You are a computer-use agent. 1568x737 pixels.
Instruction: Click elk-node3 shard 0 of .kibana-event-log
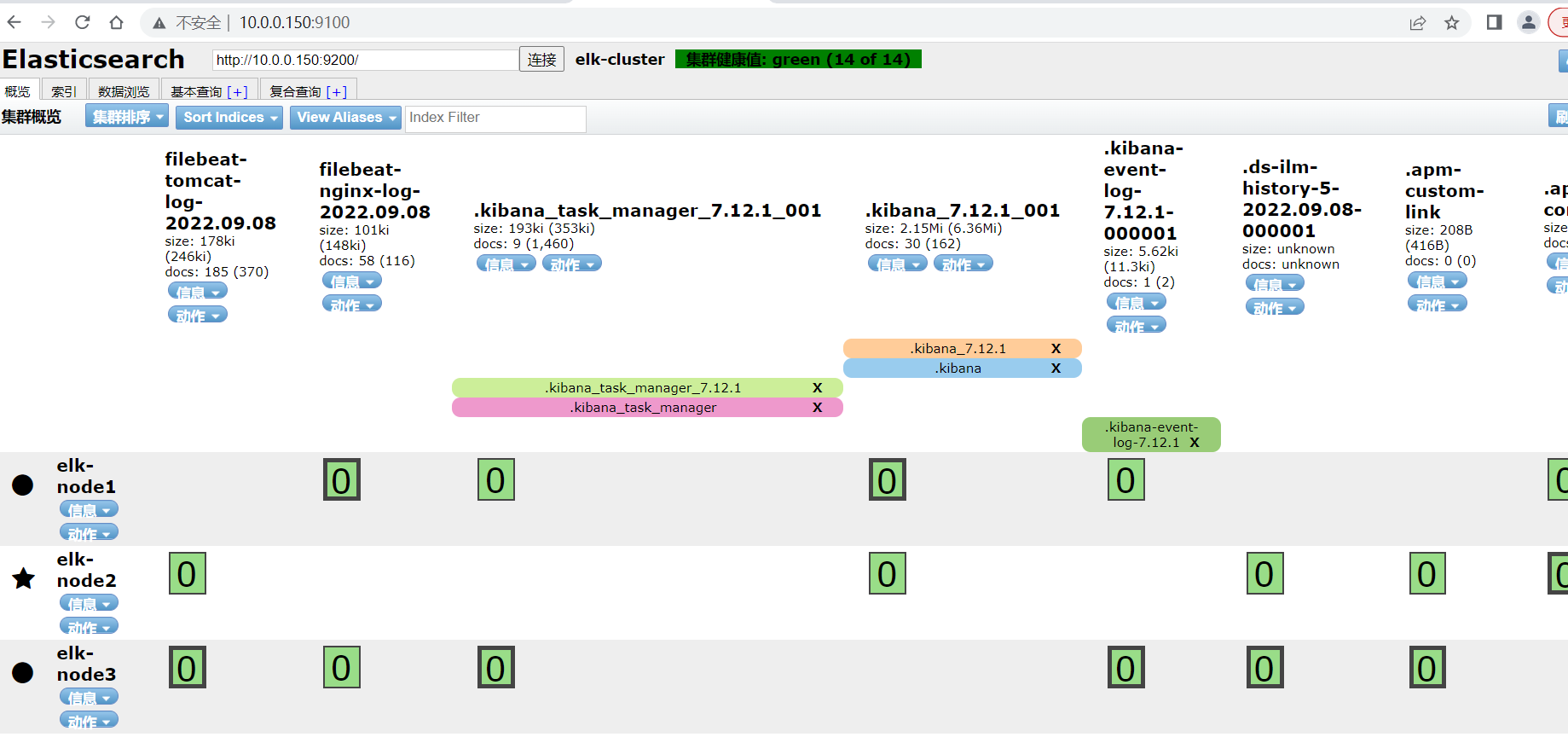coord(1126,668)
